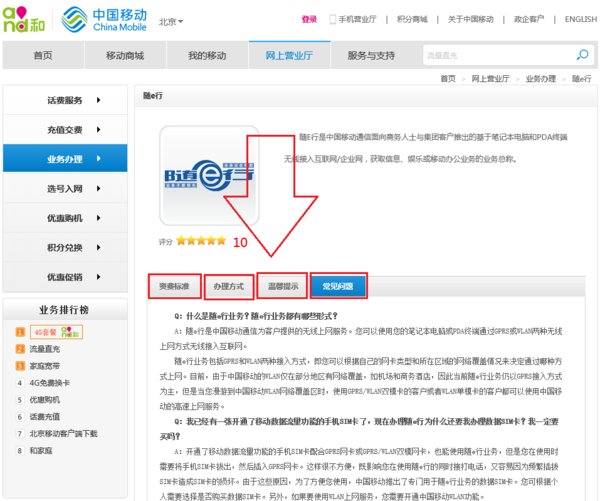600x501 pixels.
Task: Click the 'and 和' brand logo
Action: 23,20
